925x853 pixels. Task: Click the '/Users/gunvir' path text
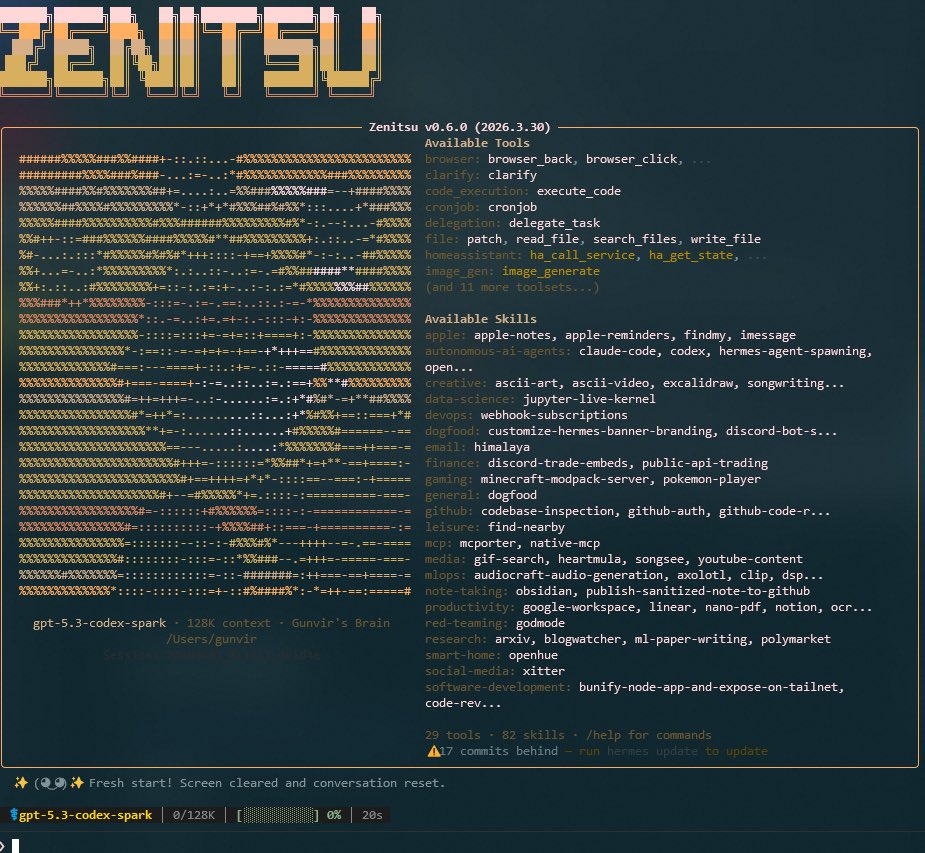tap(211, 639)
